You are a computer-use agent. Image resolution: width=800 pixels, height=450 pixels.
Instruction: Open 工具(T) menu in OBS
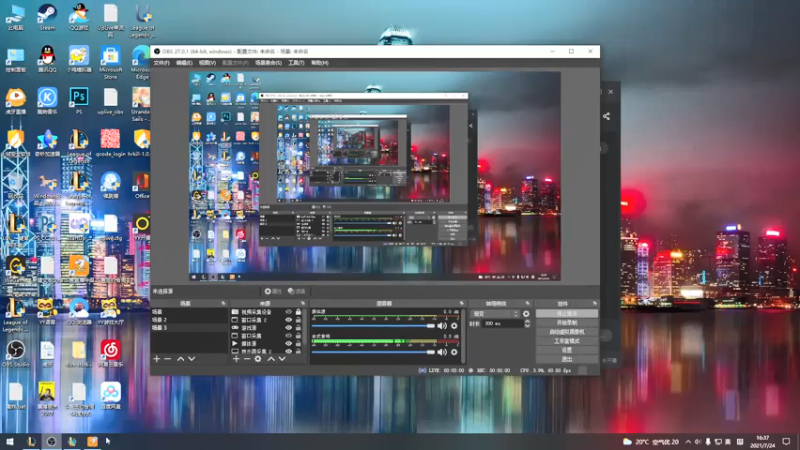pyautogui.click(x=296, y=63)
